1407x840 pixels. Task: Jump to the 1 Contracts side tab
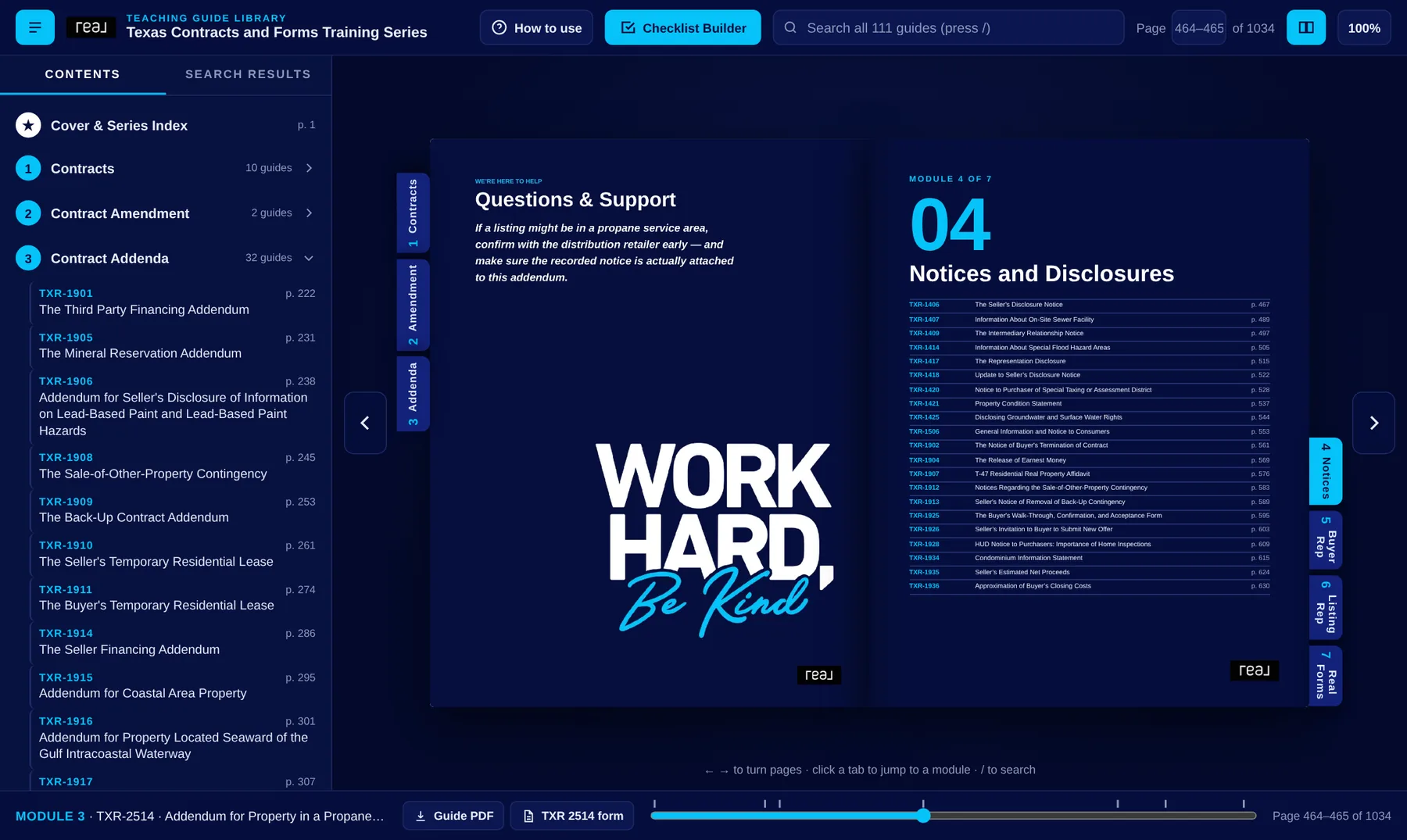(413, 213)
